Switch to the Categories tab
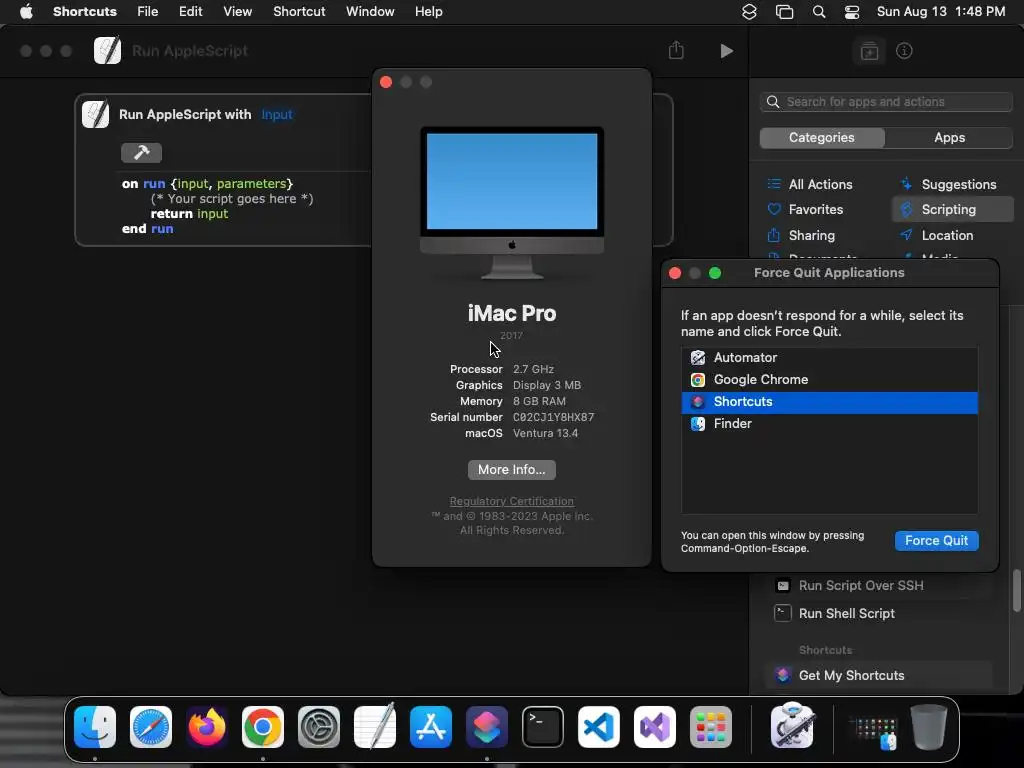The height and width of the screenshot is (768, 1024). (x=822, y=138)
